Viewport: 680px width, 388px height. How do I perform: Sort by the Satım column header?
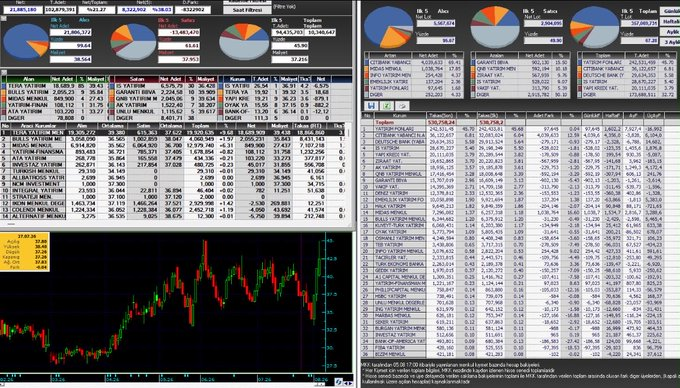coord(143,126)
